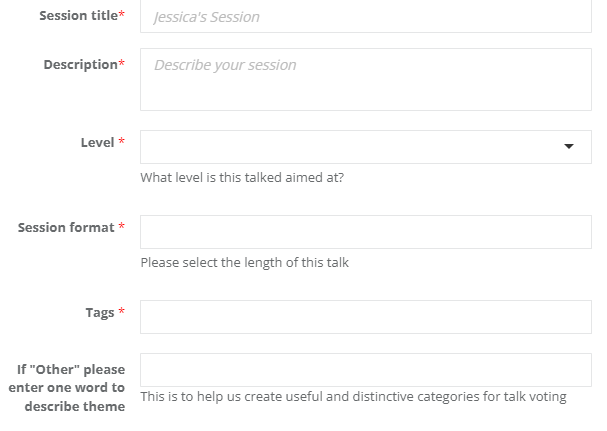Viewport: 607px width, 431px height.
Task: Focus the "Other" theme word field
Action: pyautogui.click(x=366, y=370)
